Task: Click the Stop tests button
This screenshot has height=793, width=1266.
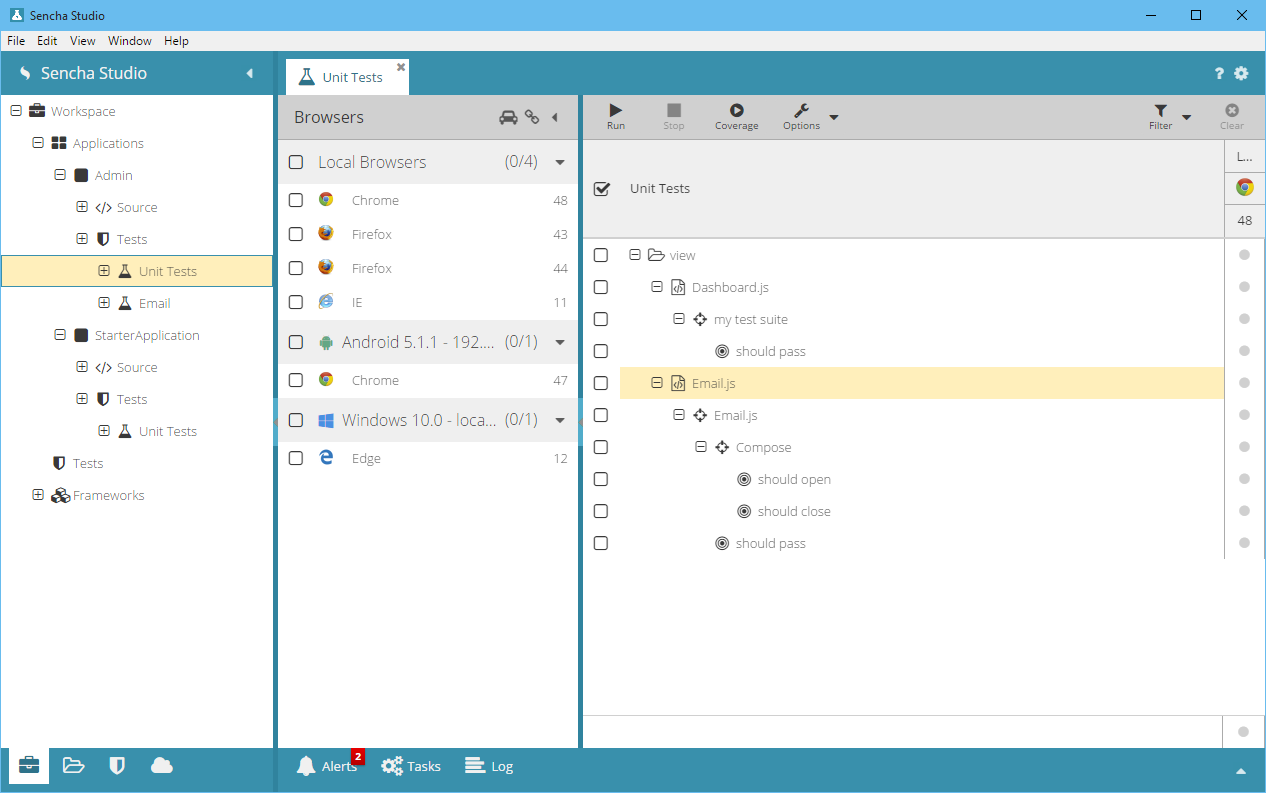Action: pos(674,116)
